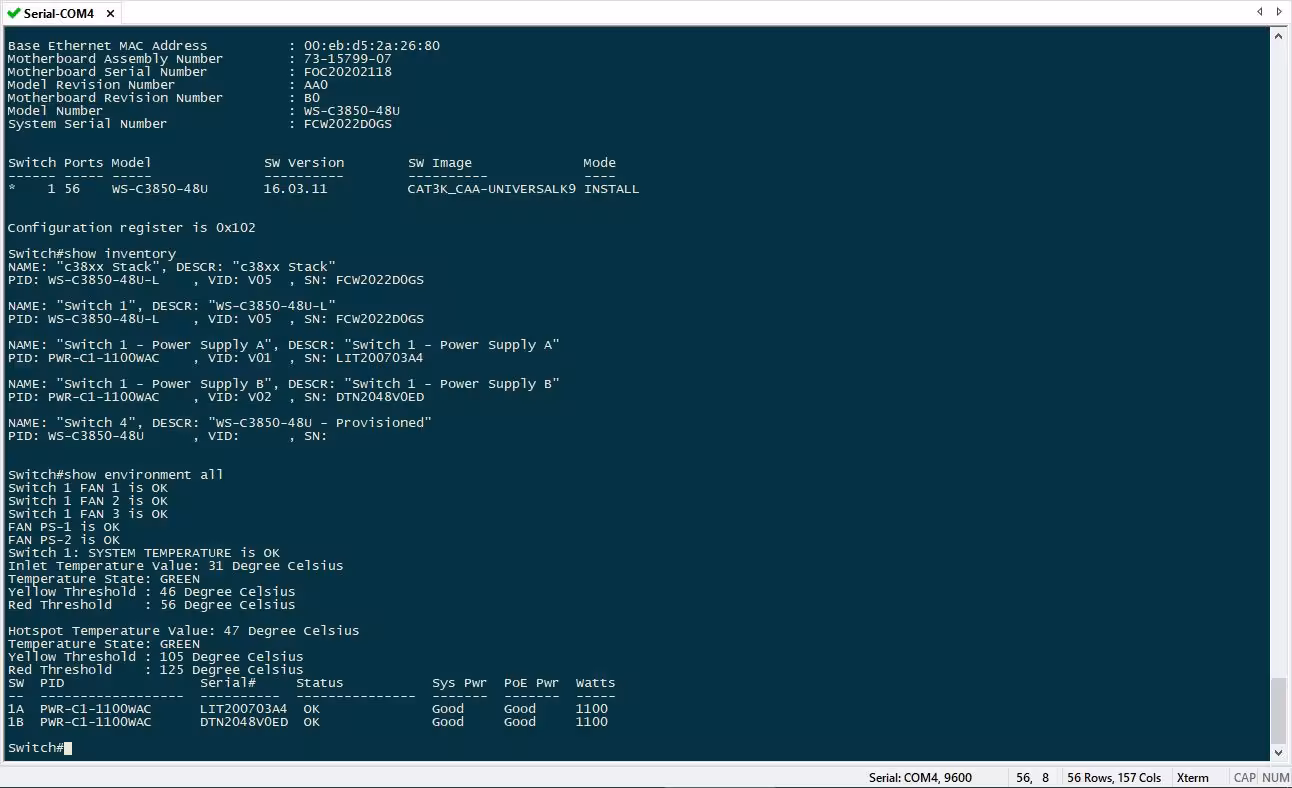Click the tab scroll left arrow
The image size is (1292, 788).
[1260, 12]
